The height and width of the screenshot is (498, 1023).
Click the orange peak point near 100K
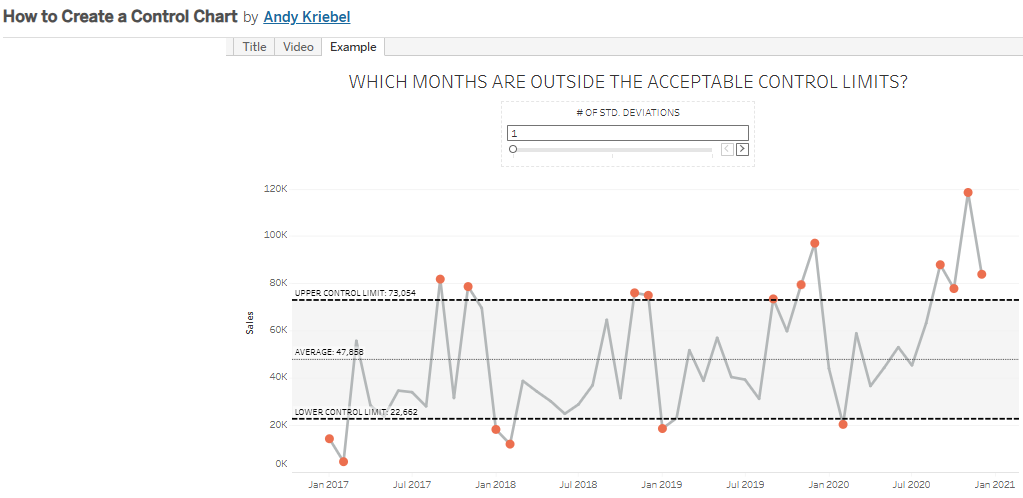click(815, 243)
